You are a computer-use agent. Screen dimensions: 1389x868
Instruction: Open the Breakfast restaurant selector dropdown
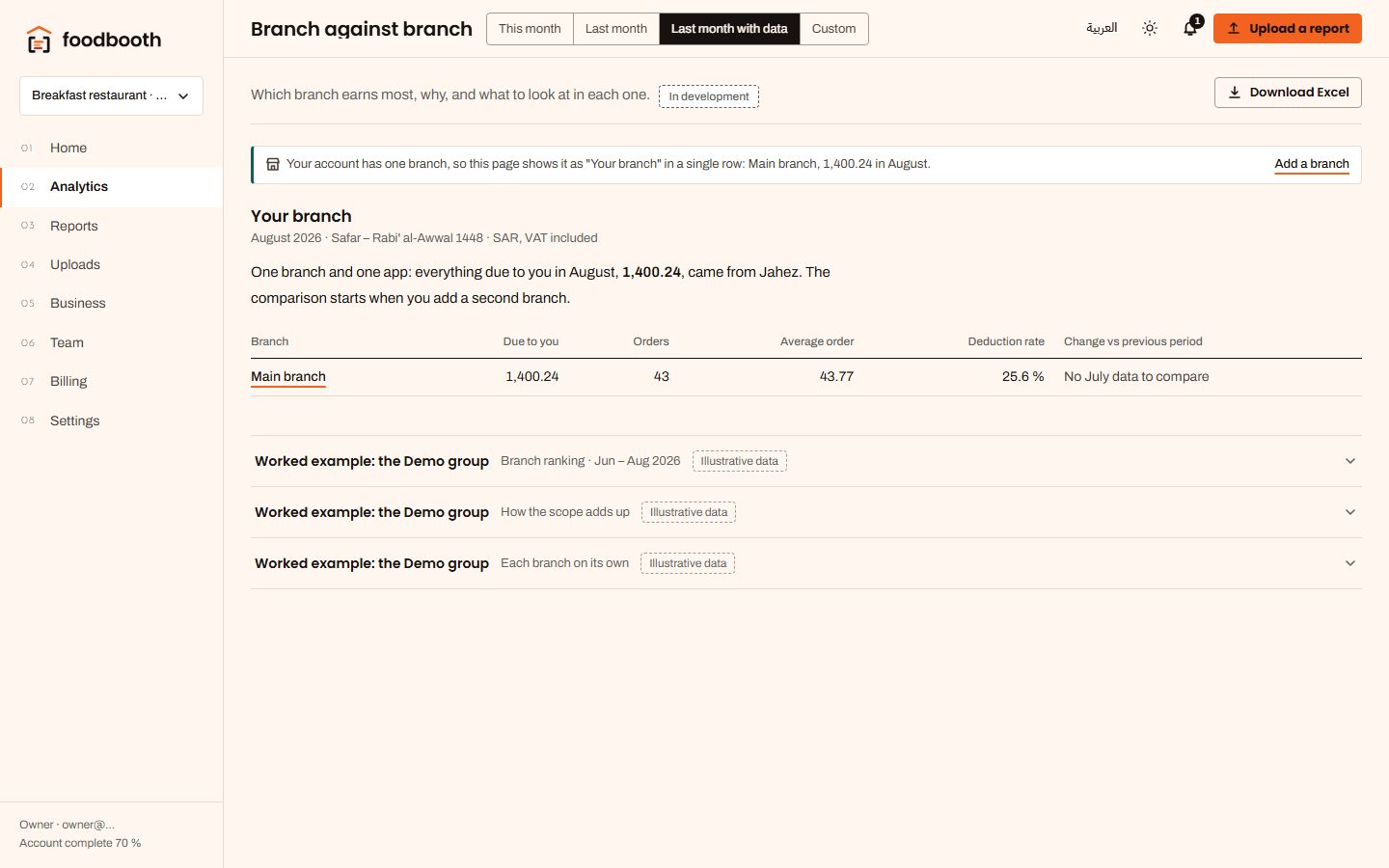point(111,95)
